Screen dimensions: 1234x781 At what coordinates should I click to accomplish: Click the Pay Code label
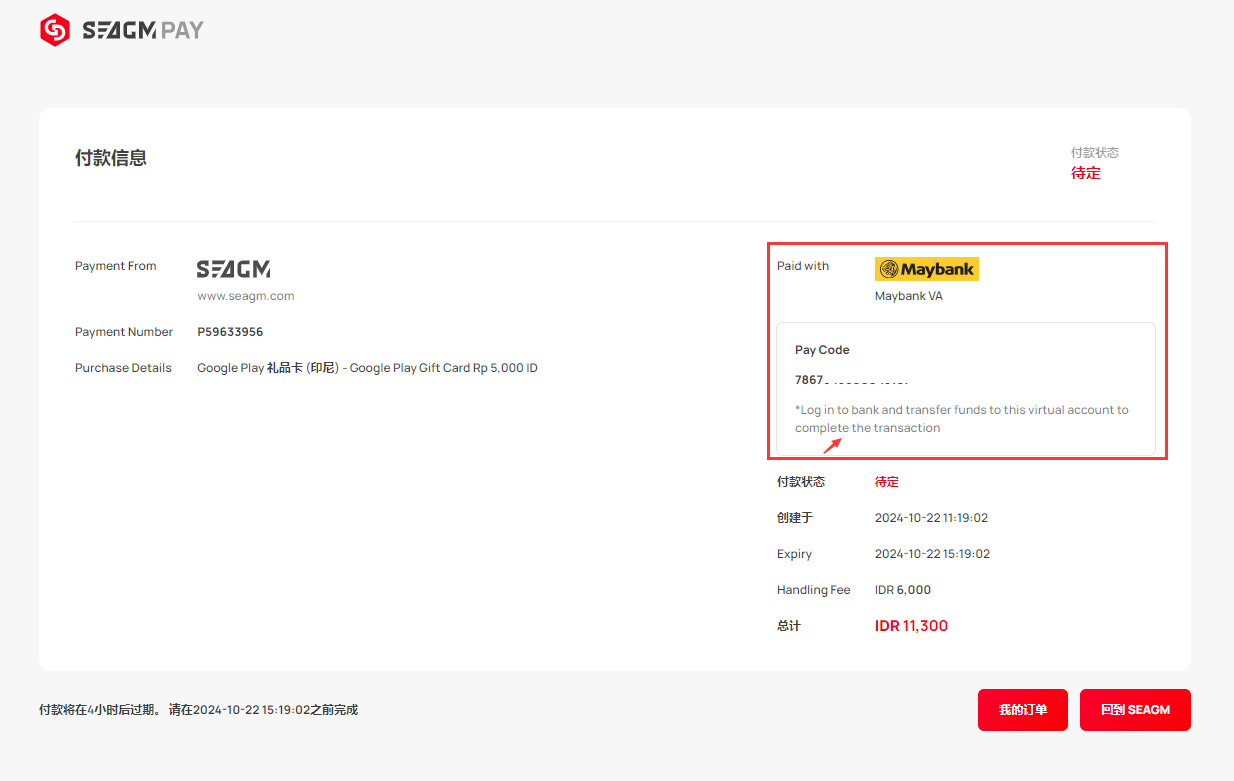coord(822,350)
